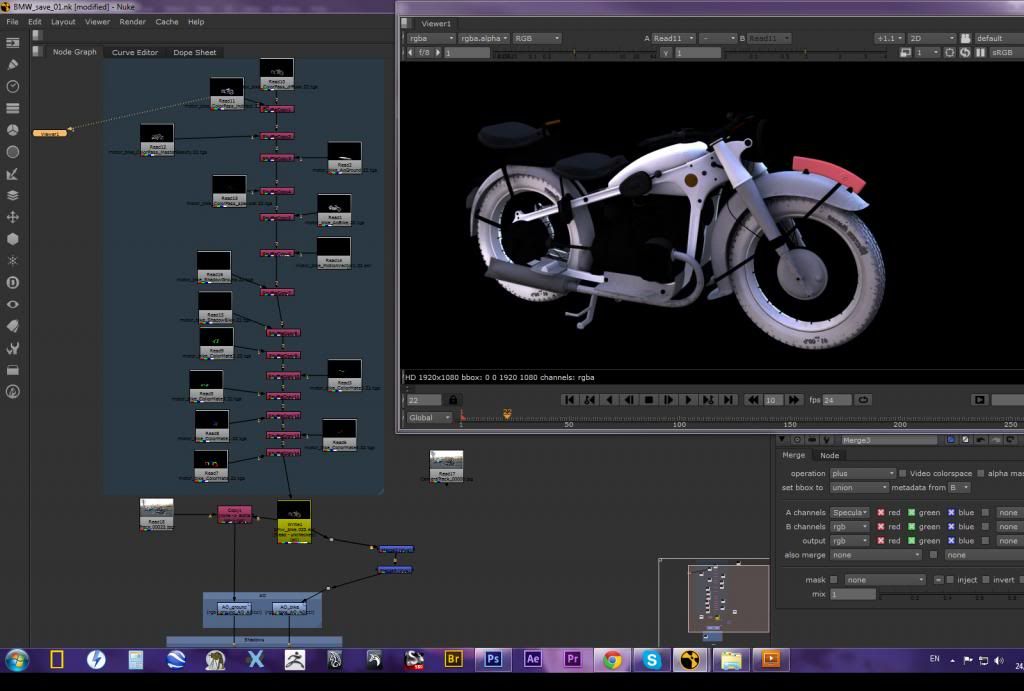The width and height of the screenshot is (1024, 691).
Task: Open the mask channel none dropdown
Action: (885, 579)
